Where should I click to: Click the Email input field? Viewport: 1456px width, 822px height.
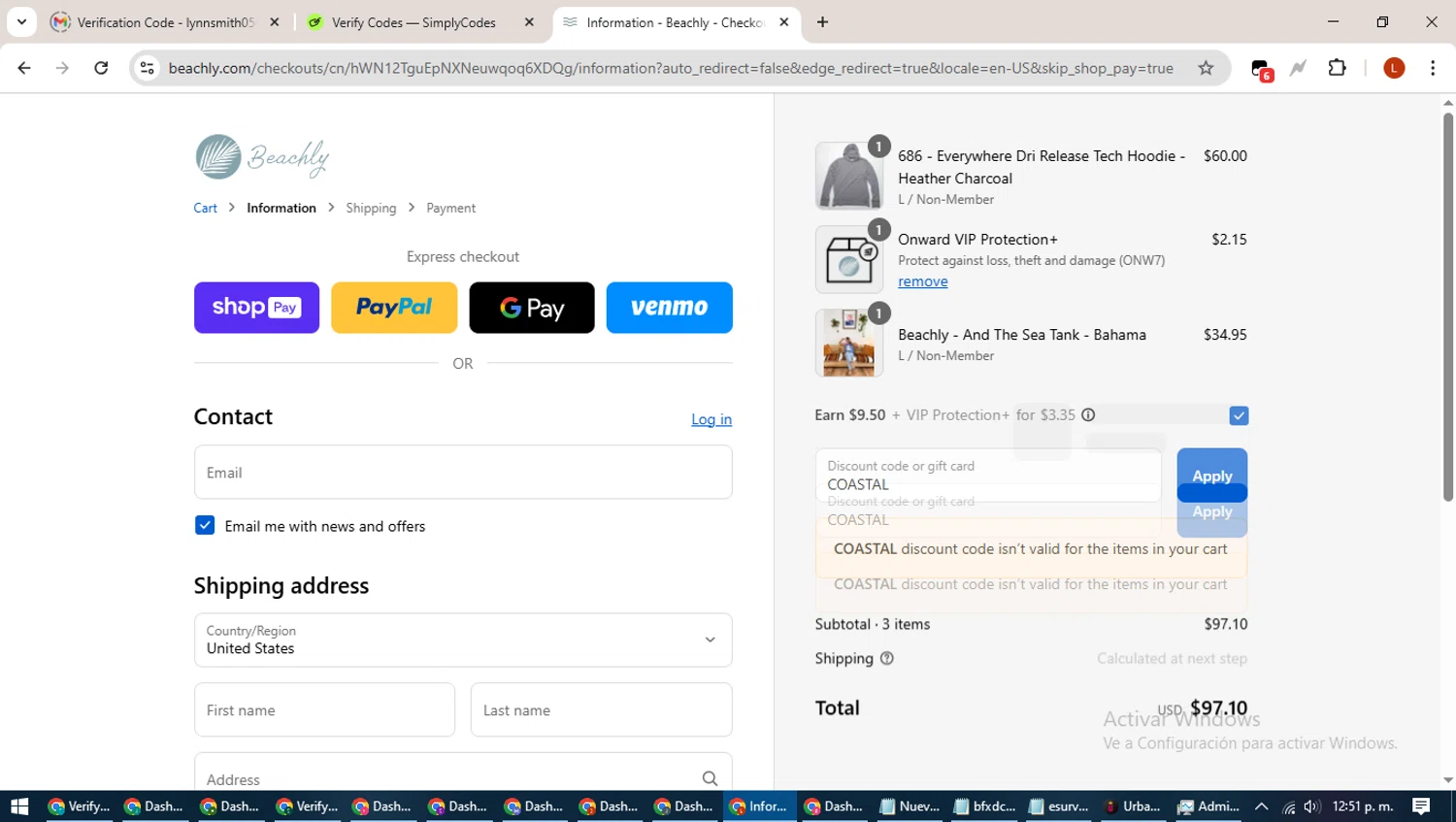pyautogui.click(x=463, y=473)
